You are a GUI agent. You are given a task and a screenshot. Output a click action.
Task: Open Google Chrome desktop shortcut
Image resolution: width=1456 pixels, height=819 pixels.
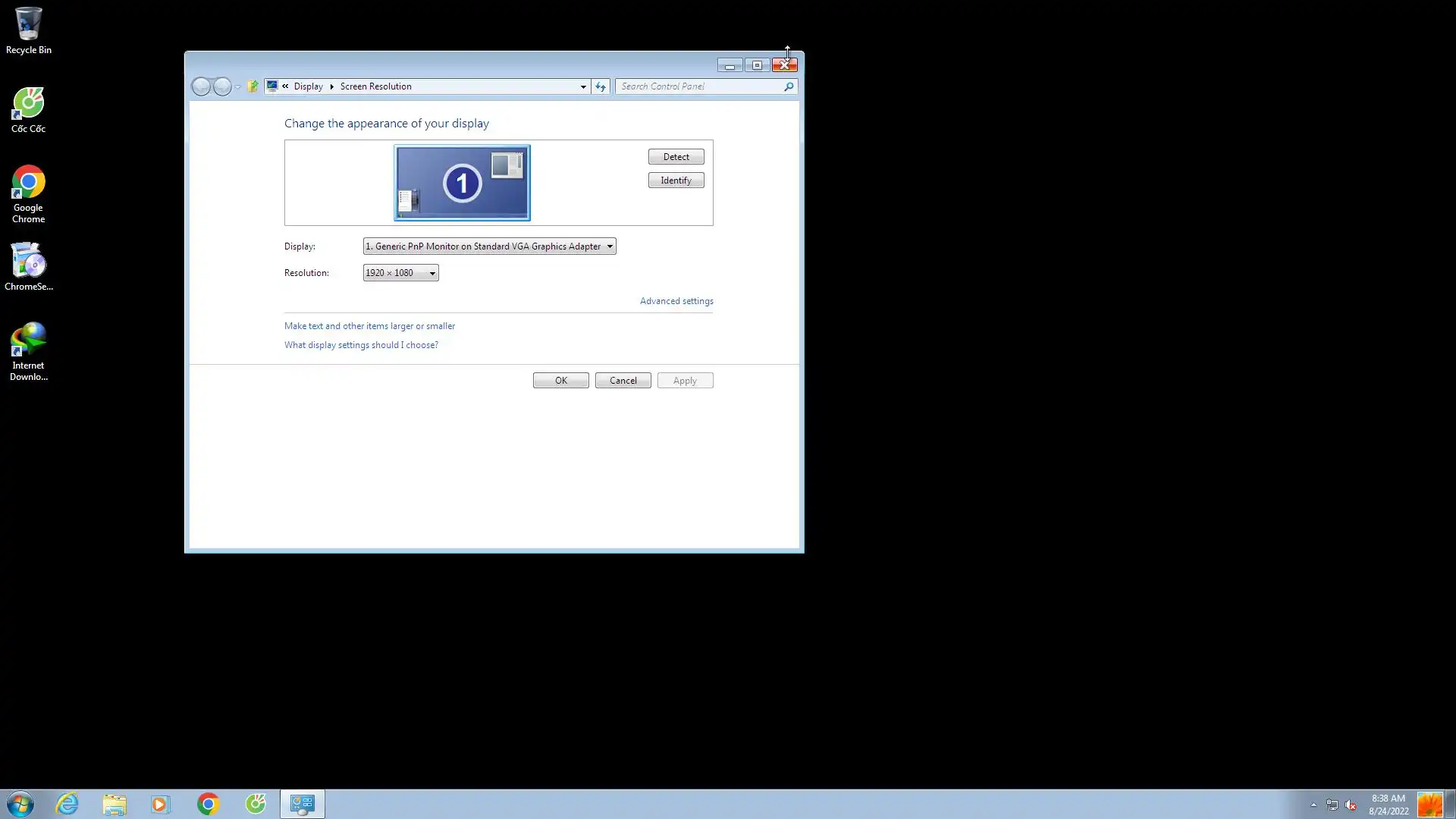coord(28,193)
